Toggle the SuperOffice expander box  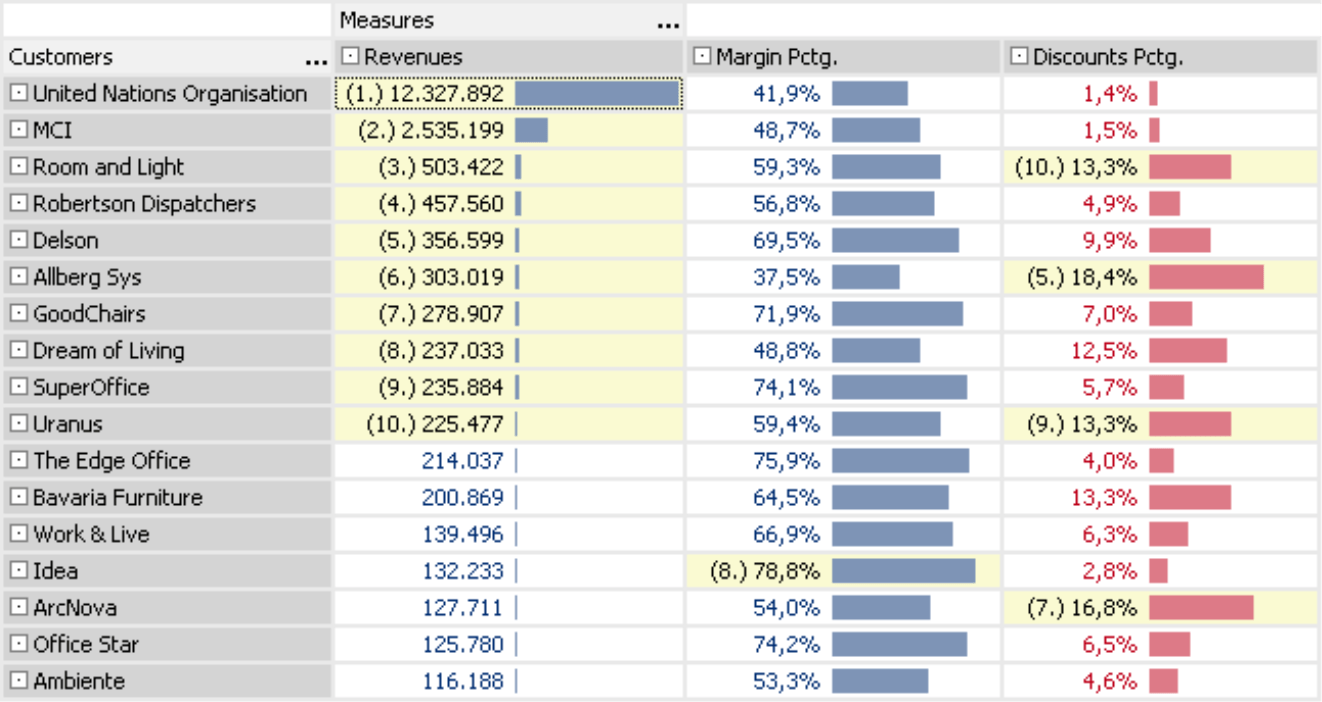coord(18,387)
